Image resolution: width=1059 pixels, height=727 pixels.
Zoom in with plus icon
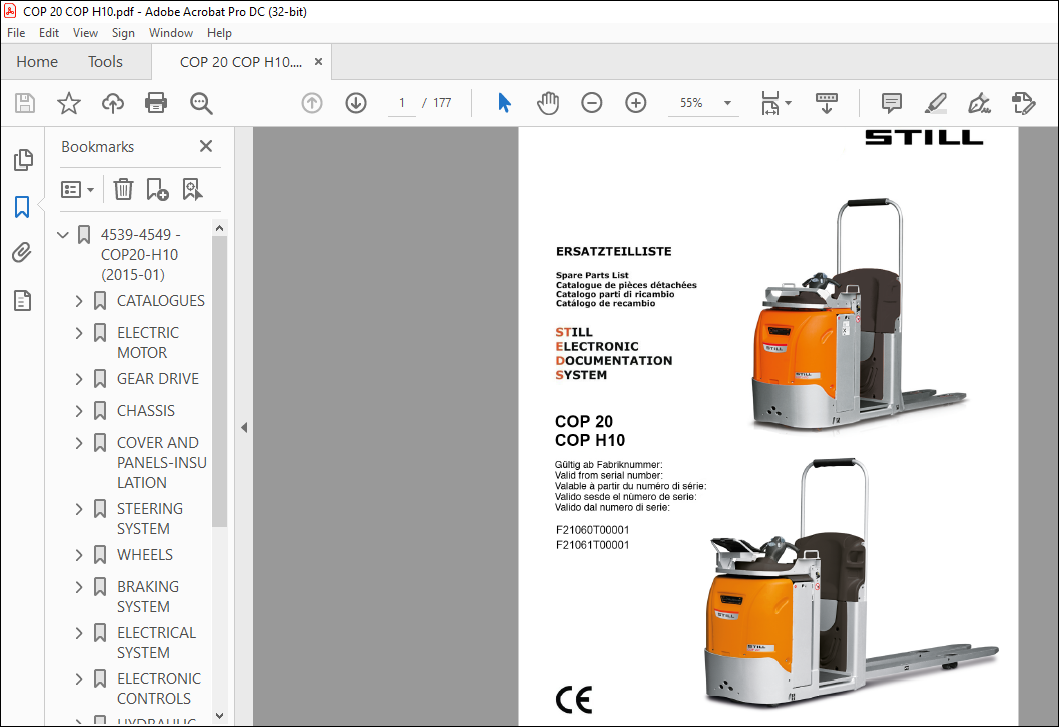(x=636, y=103)
